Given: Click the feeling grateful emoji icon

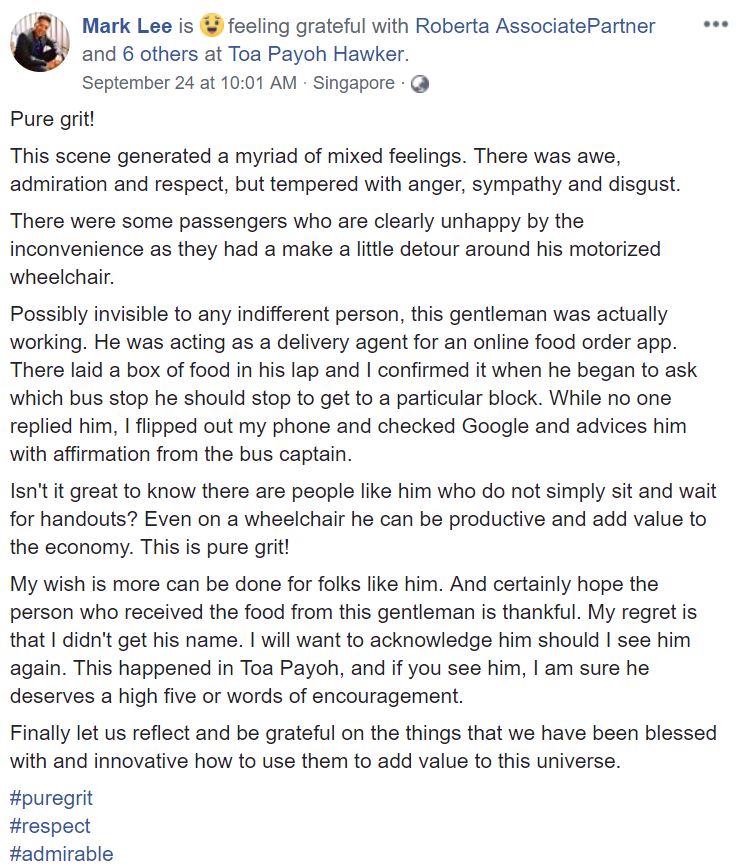Looking at the screenshot, I should point(209,26).
